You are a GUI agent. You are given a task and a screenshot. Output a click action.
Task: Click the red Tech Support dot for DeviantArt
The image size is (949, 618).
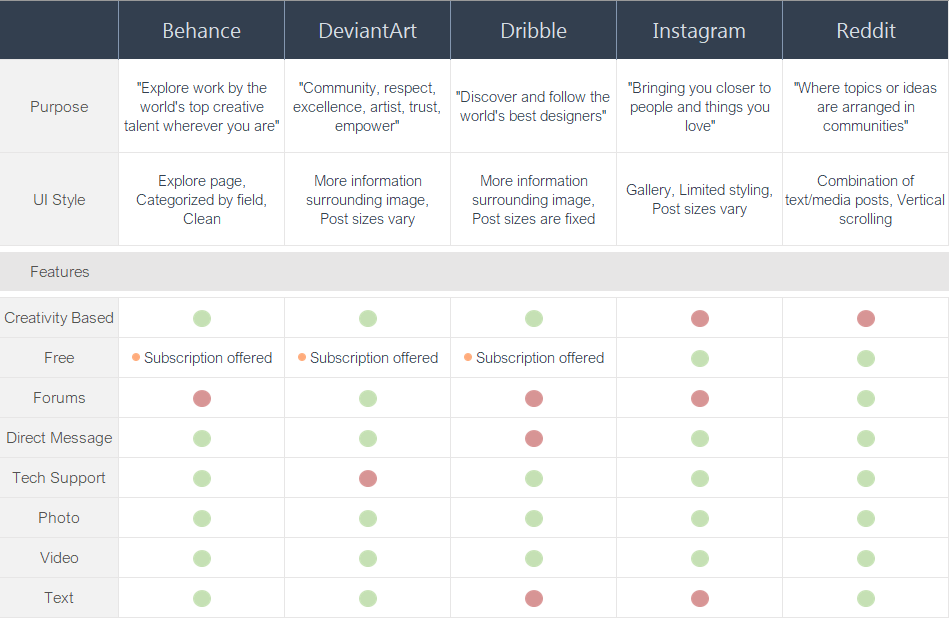coord(368,478)
